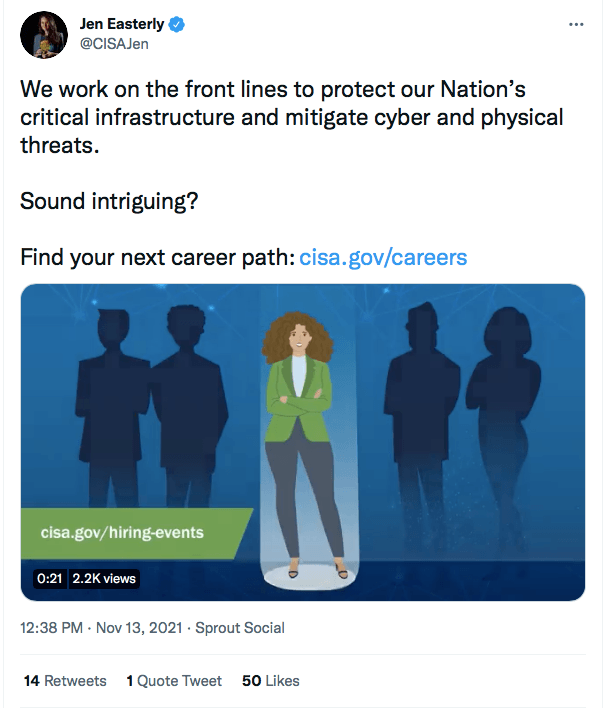Click the silhouetted figures on the left

pos(151,406)
